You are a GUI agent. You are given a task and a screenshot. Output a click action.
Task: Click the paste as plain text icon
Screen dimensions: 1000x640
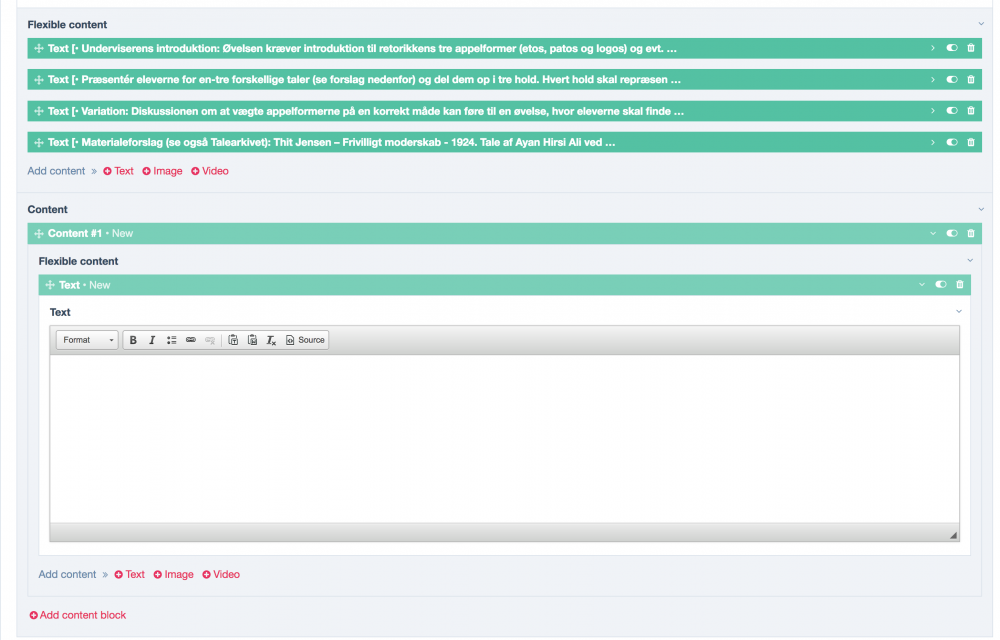click(x=233, y=340)
